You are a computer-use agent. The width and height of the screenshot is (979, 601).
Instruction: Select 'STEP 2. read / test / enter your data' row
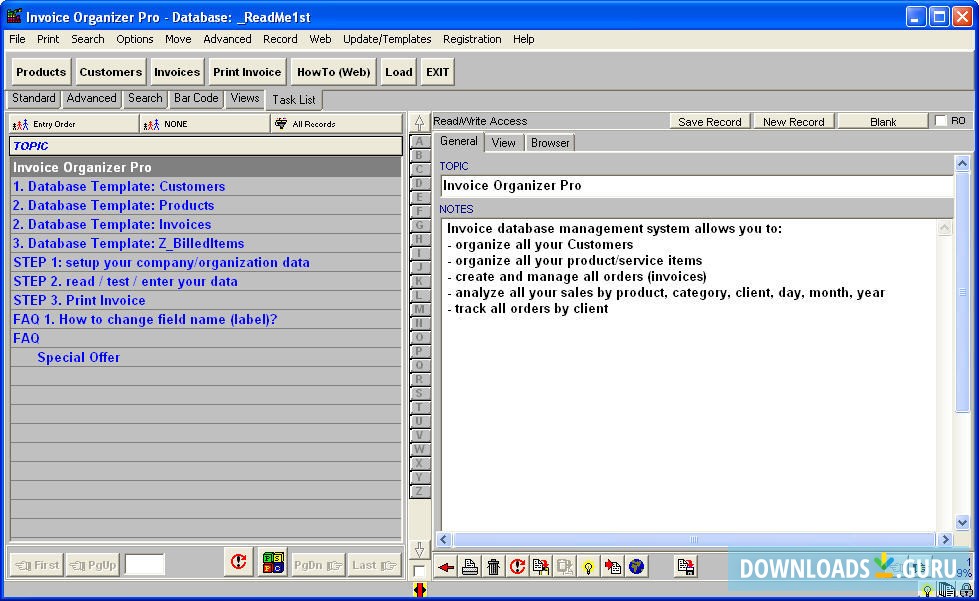[206, 281]
